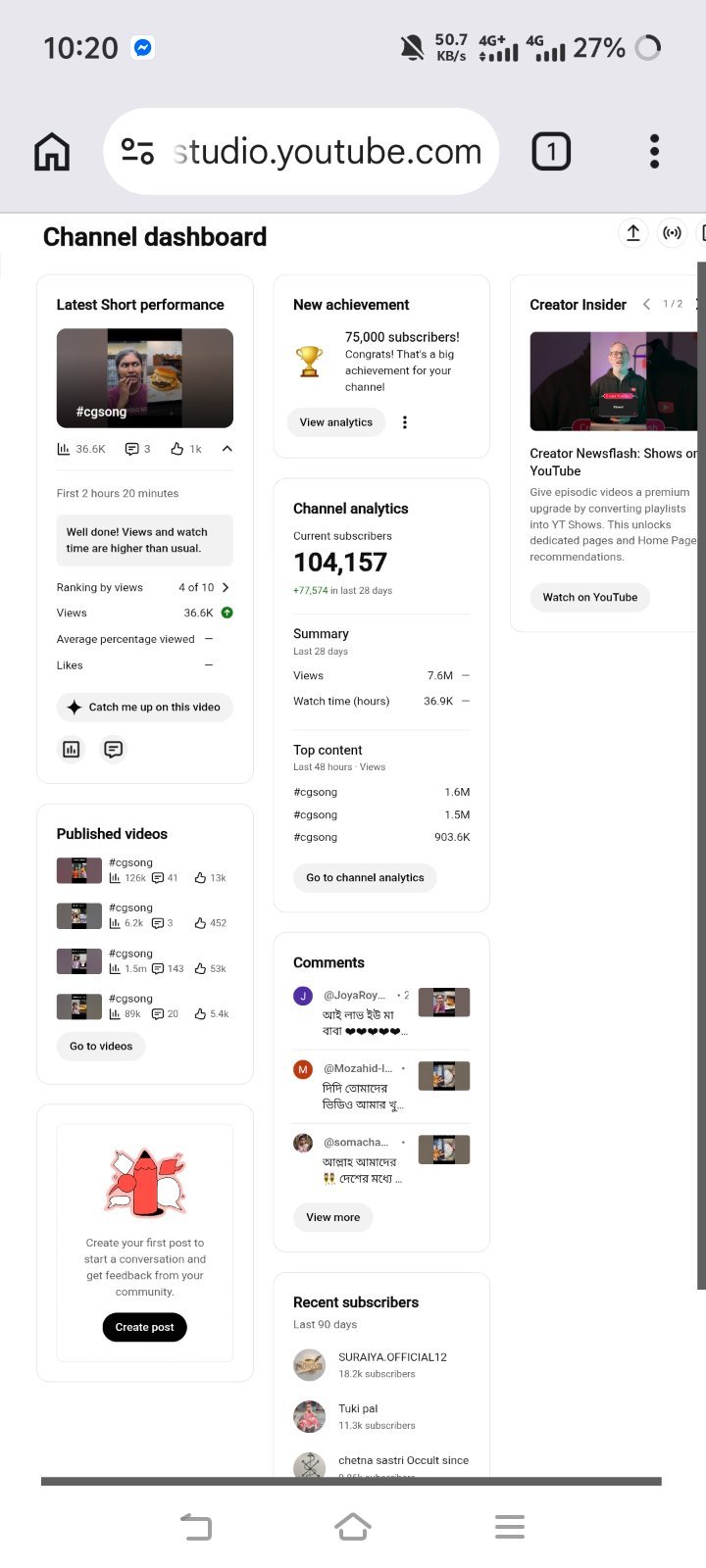
Task: Click the views stat icon showing 36.6K
Action: tap(64, 449)
